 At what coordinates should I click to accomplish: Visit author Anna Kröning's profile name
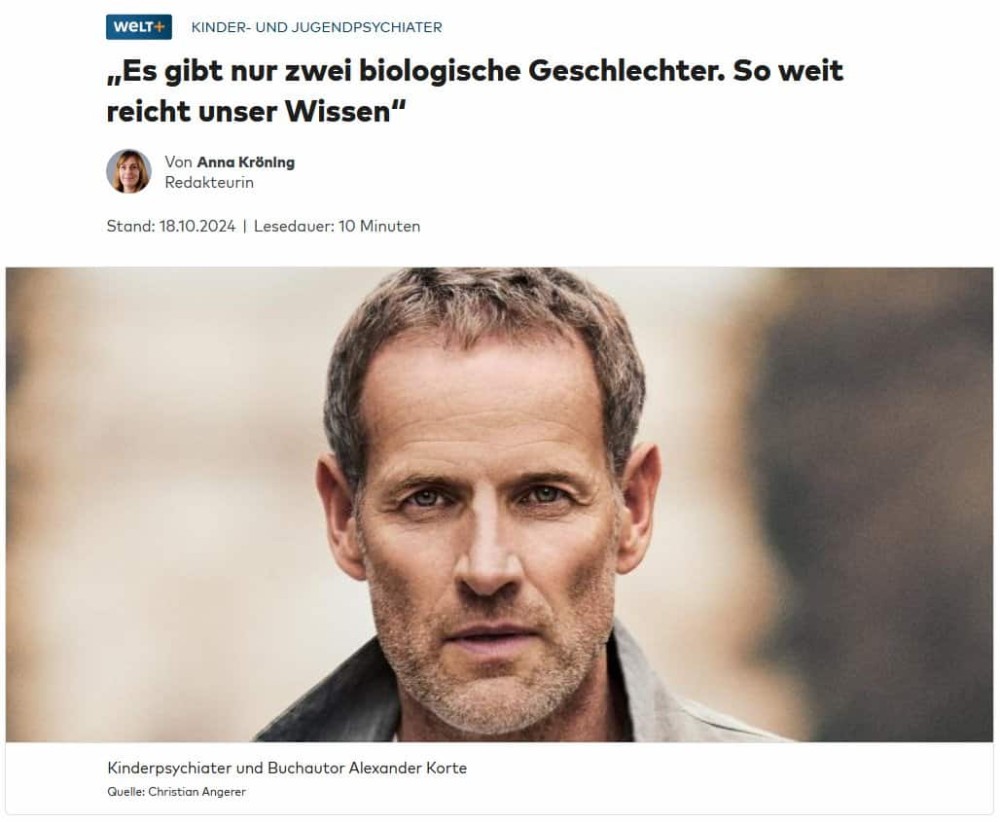tap(246, 162)
